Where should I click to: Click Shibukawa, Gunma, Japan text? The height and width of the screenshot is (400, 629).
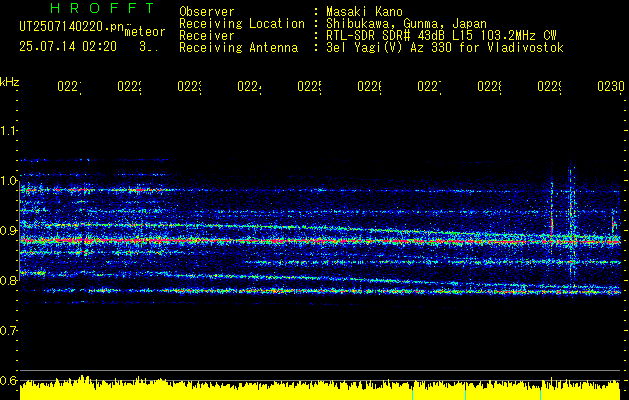click(406, 23)
